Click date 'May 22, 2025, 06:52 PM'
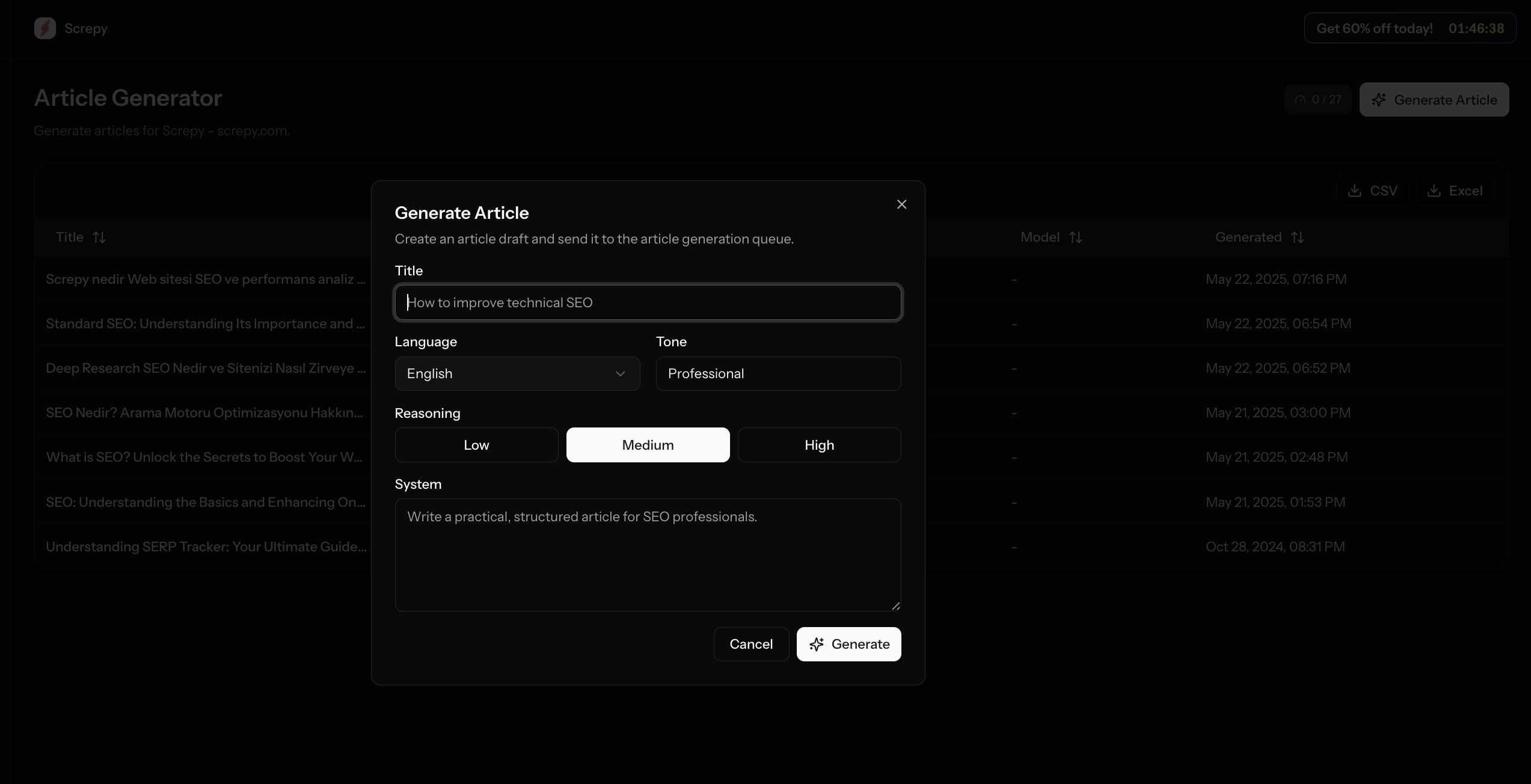The height and width of the screenshot is (784, 1531). (1278, 368)
